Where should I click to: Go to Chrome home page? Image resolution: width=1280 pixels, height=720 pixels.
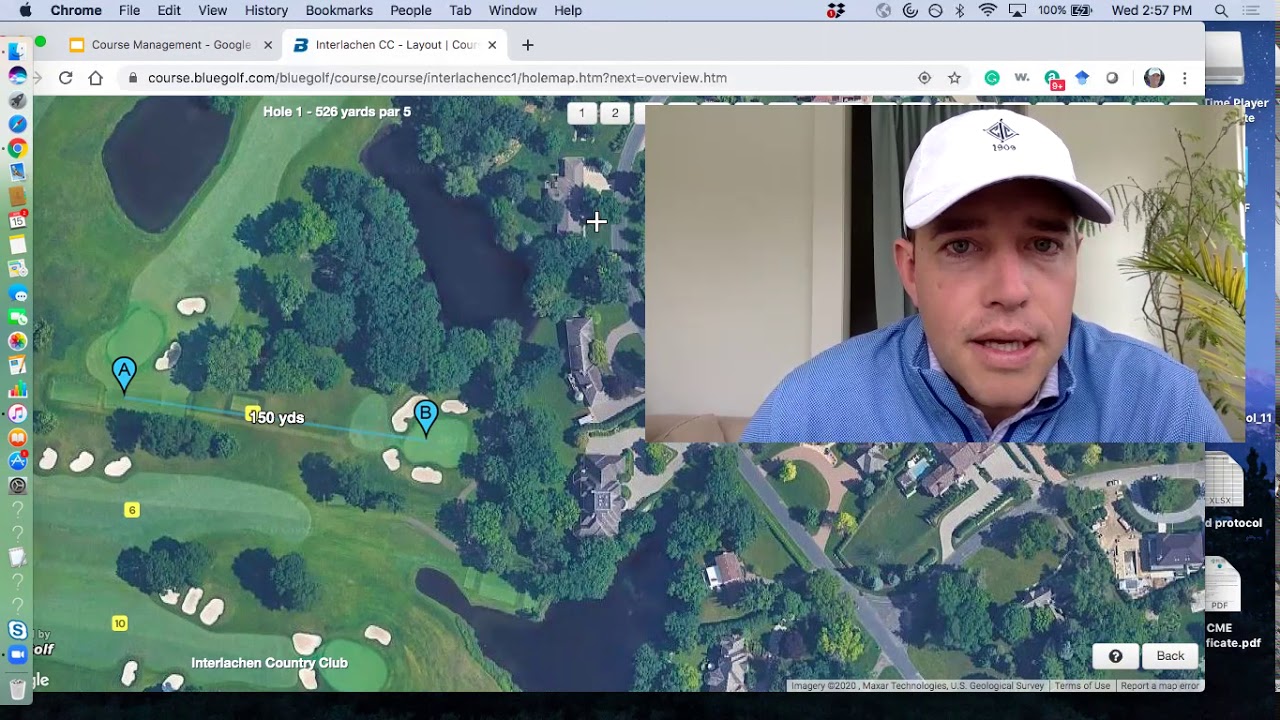(x=96, y=78)
